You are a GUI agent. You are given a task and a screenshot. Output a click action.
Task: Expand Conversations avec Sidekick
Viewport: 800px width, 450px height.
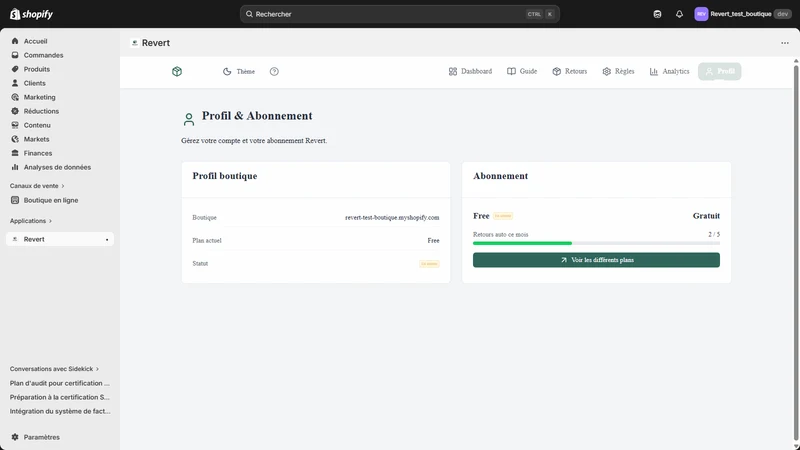tap(54, 369)
